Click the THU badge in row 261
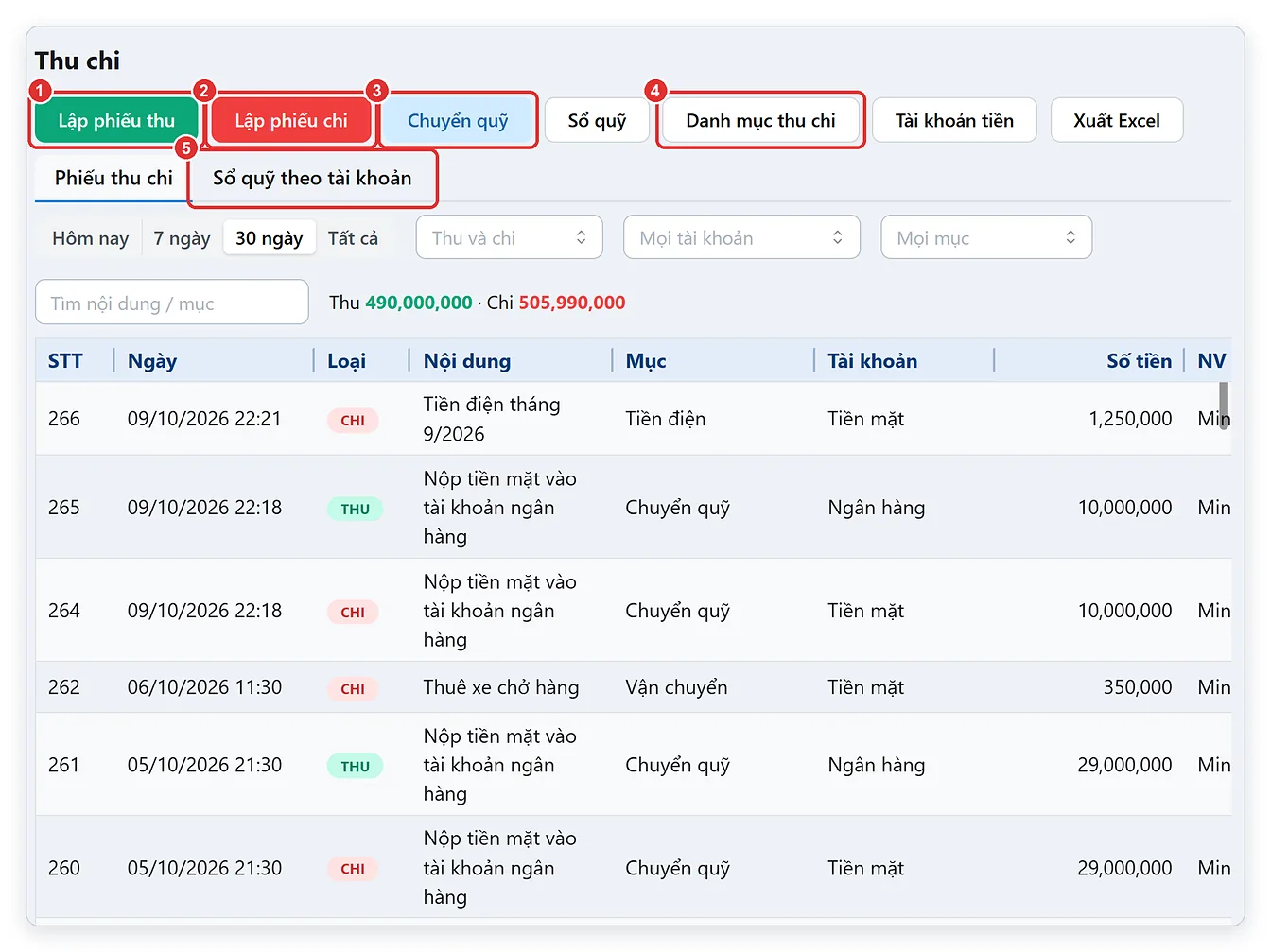 coord(355,766)
